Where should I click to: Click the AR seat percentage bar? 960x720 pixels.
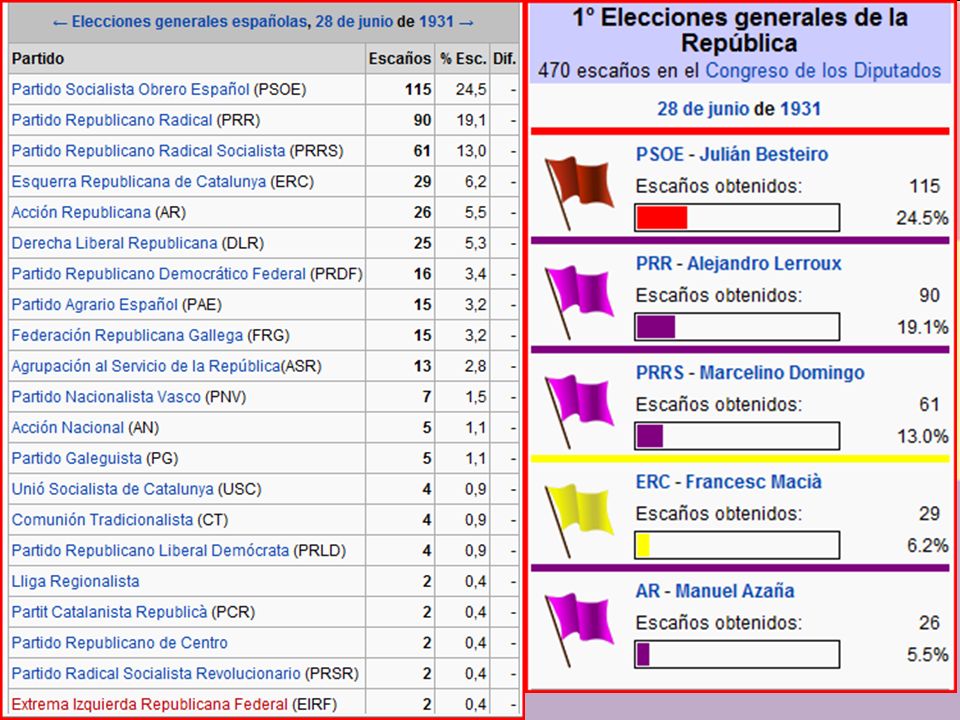(737, 654)
